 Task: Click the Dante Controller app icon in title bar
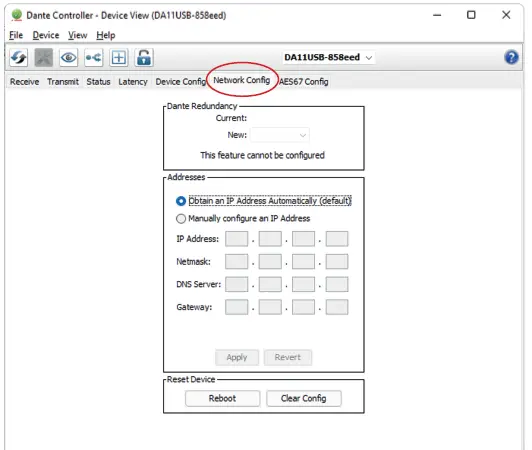[16, 15]
